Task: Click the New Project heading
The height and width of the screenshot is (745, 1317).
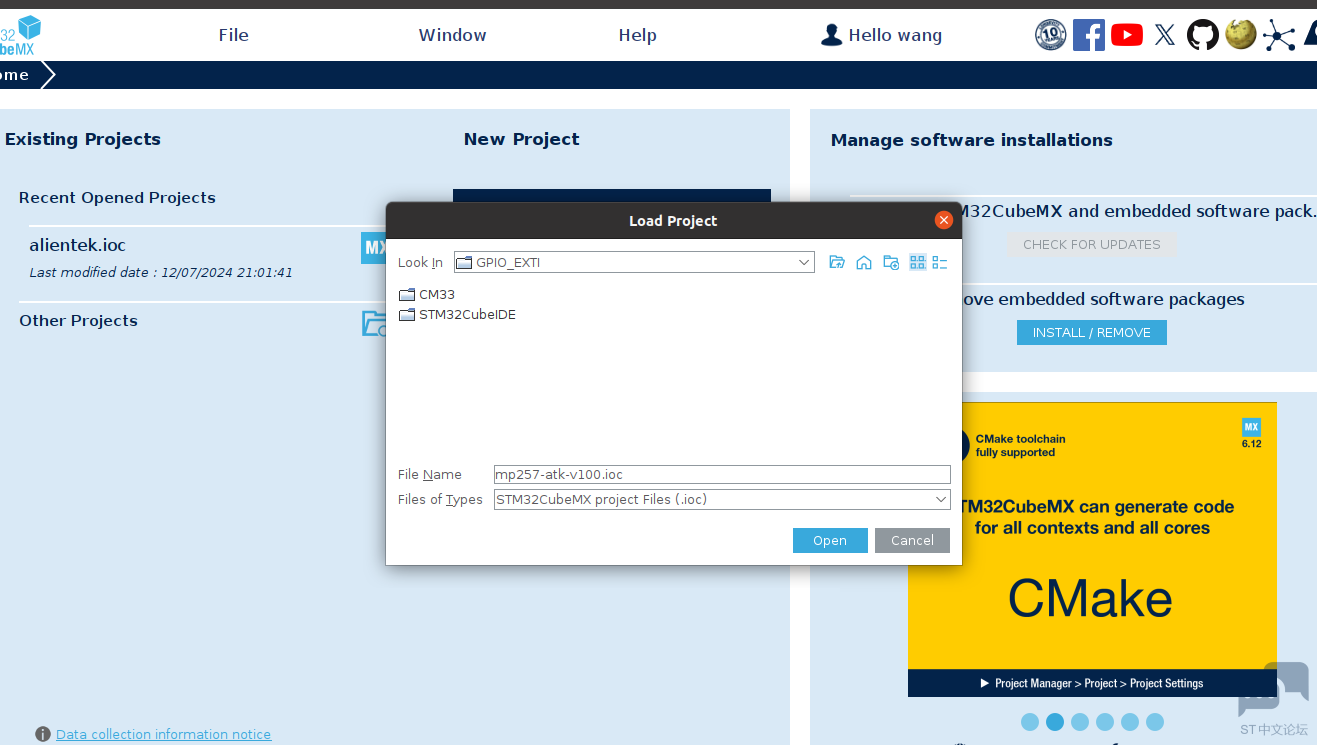Action: (x=521, y=139)
